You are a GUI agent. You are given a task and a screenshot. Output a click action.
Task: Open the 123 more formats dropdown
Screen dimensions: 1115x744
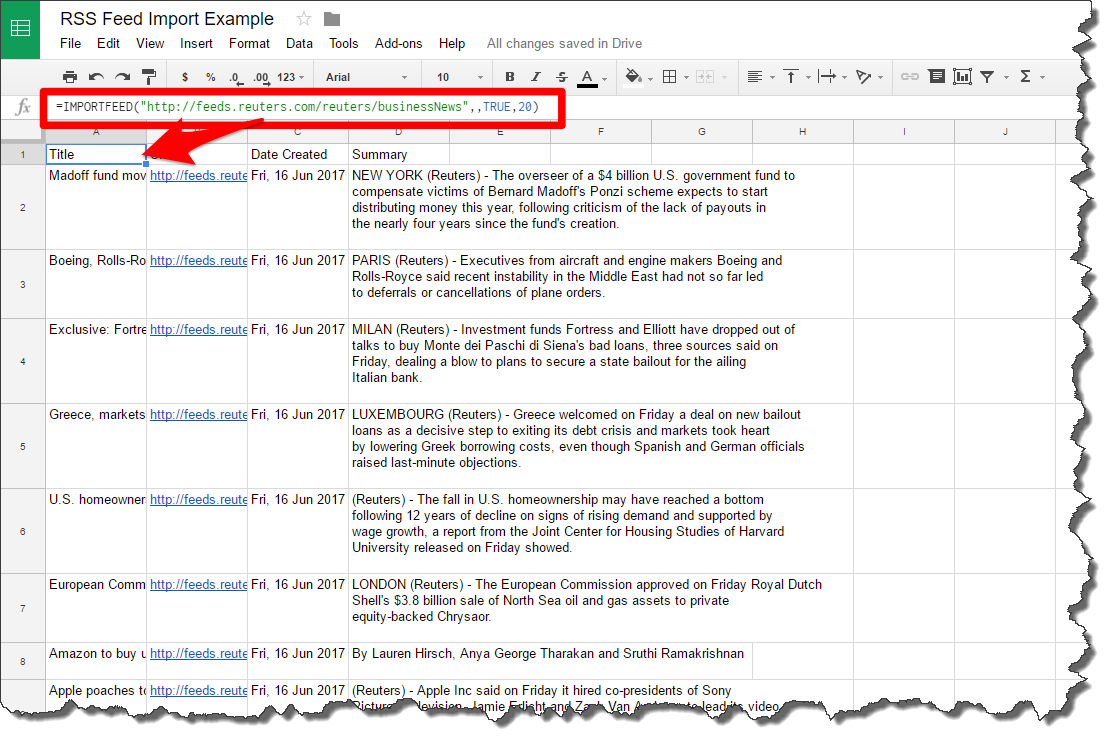[x=290, y=77]
